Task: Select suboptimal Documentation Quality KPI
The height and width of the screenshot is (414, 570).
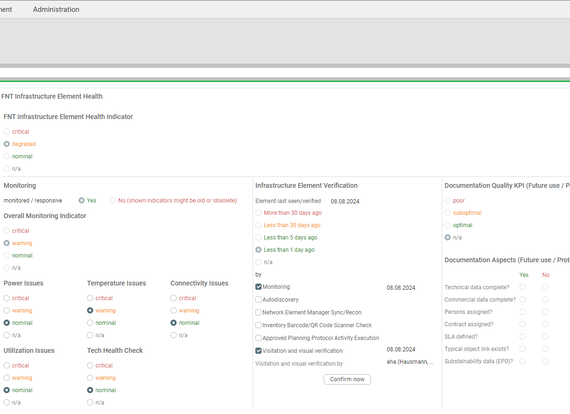Action: [447, 213]
